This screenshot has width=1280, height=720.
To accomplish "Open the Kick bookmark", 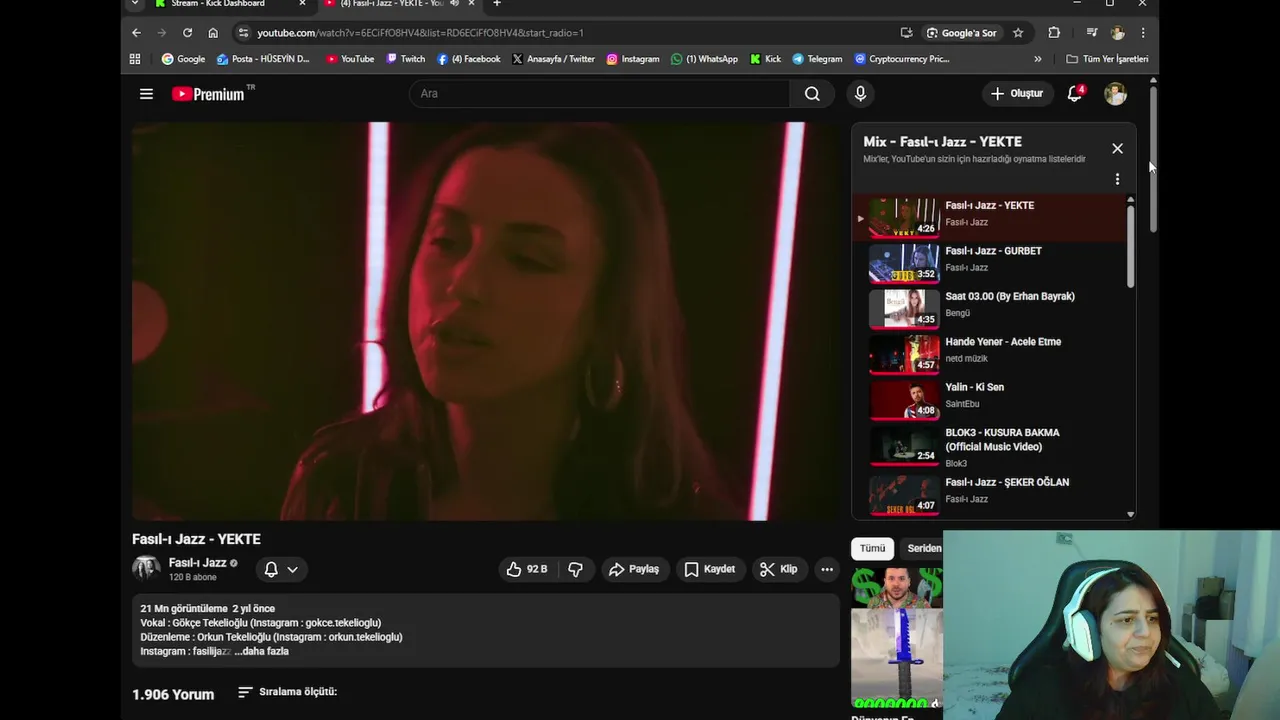I will tap(765, 59).
